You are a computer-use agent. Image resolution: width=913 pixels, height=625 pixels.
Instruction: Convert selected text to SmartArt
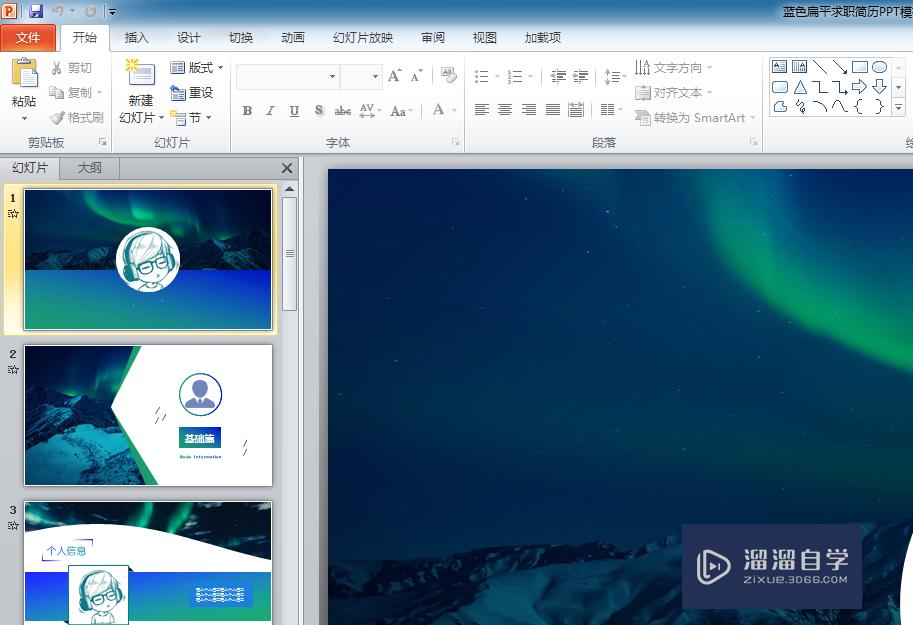coord(693,117)
